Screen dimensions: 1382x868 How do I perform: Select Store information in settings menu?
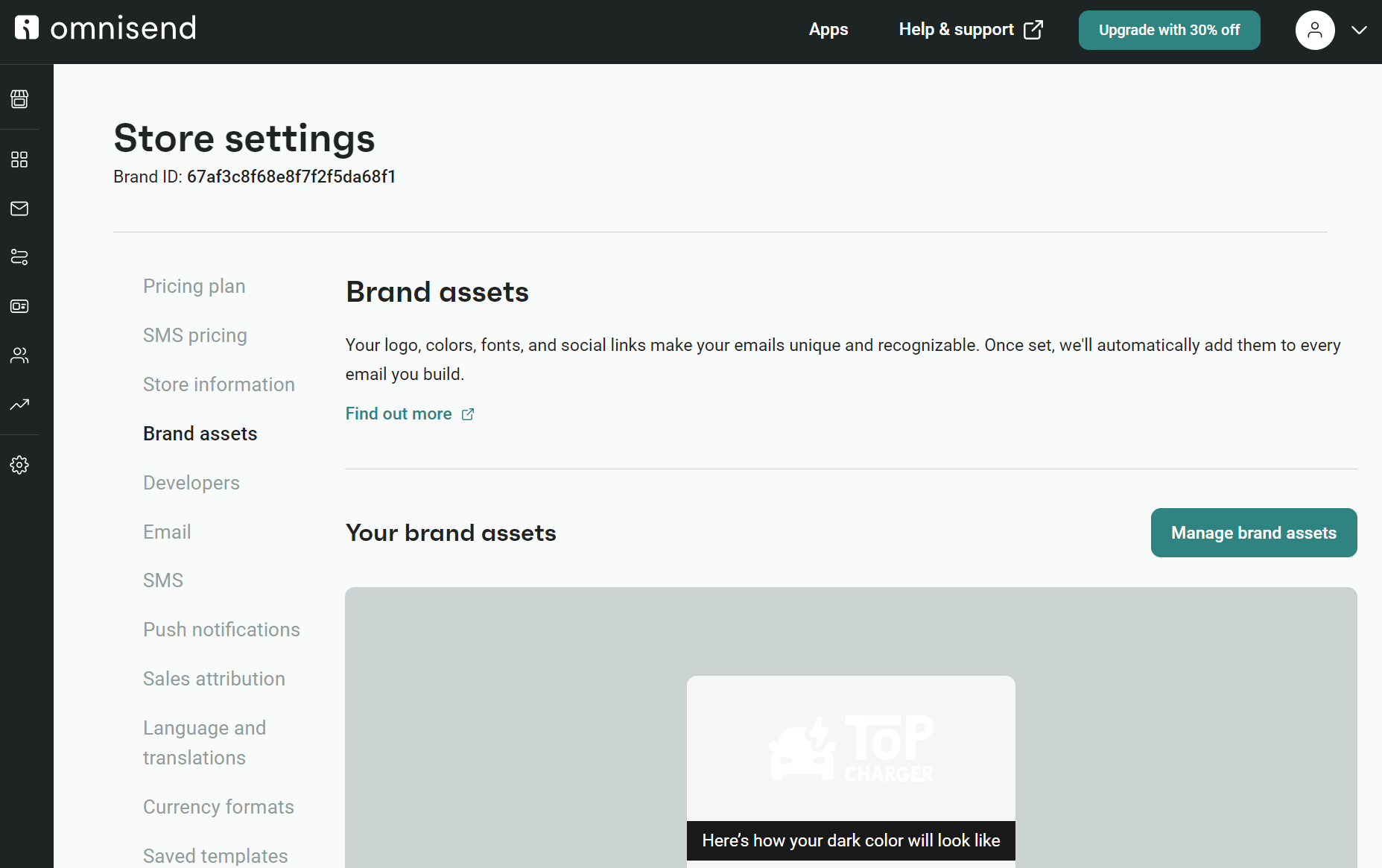219,384
